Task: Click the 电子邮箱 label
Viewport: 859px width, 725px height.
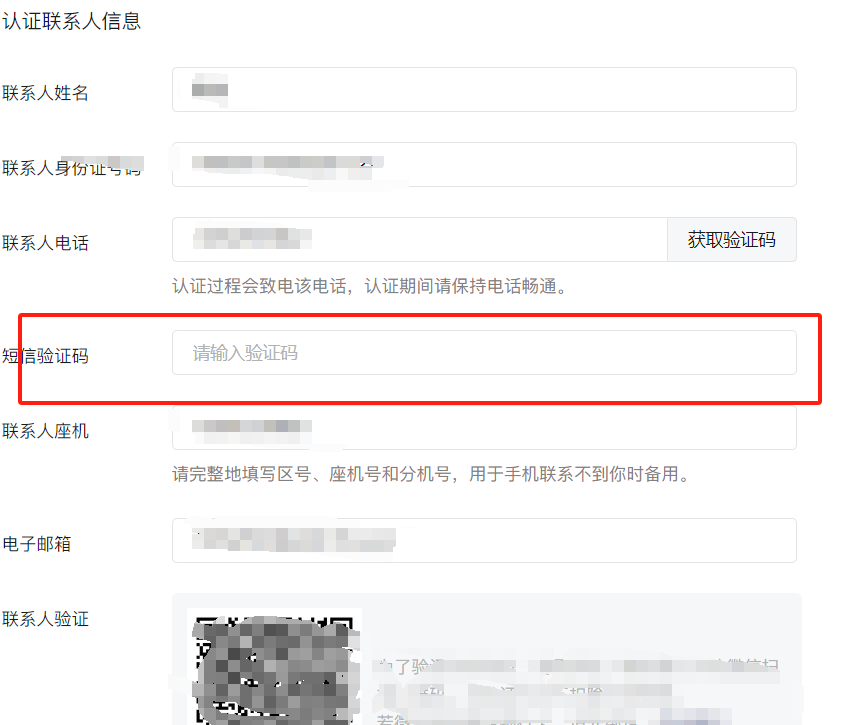Action: pos(37,544)
